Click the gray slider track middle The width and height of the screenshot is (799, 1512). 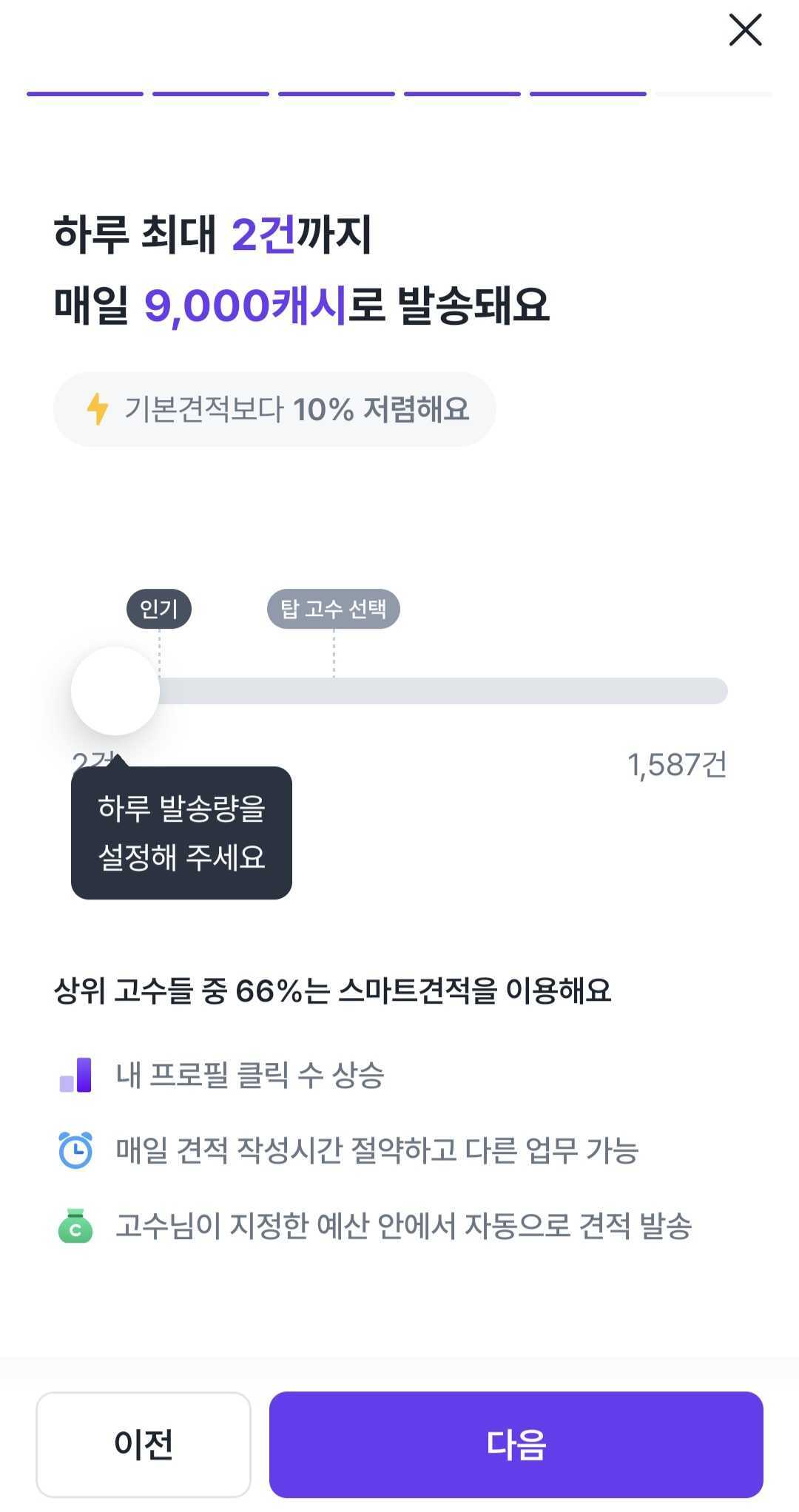coord(444,691)
